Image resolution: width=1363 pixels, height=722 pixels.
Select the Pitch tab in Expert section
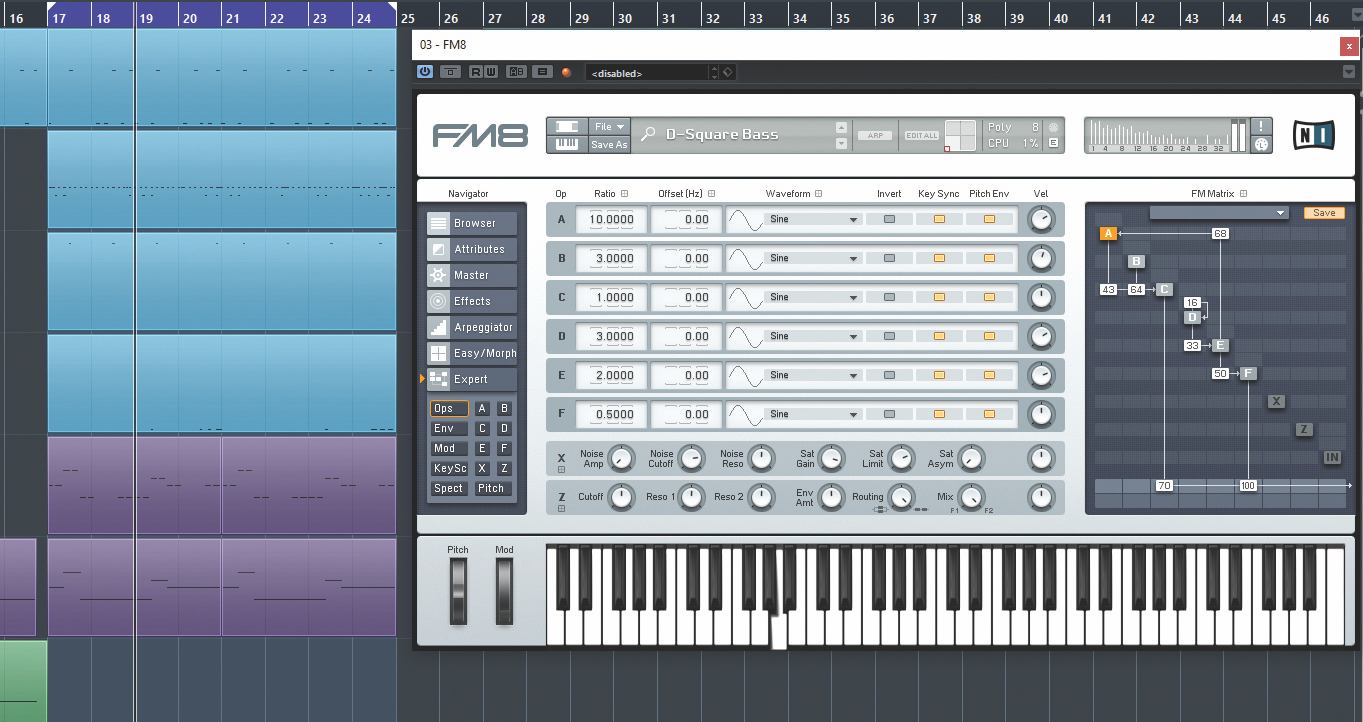pos(491,488)
